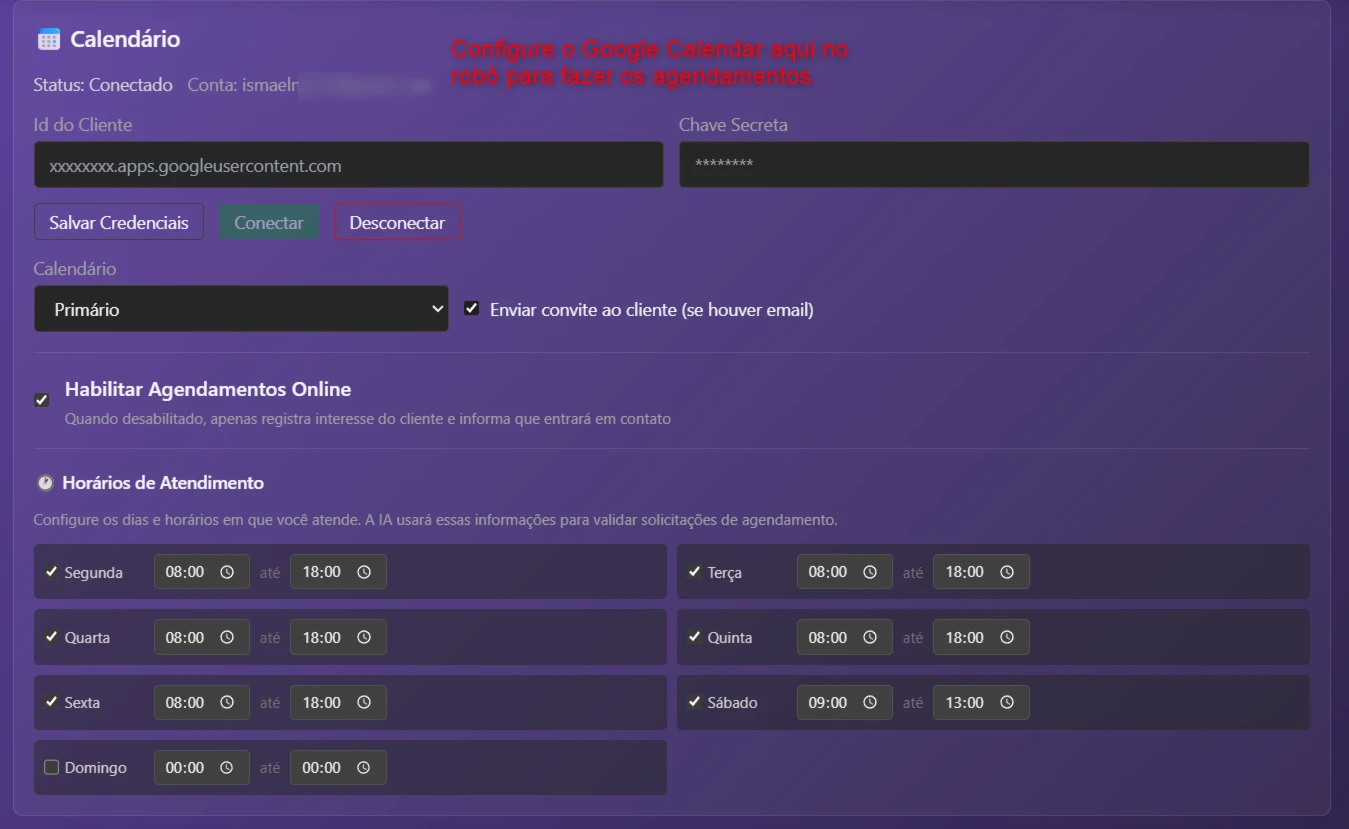1349x829 pixels.
Task: Click clock icon in Sexta end time
Action: 364,702
